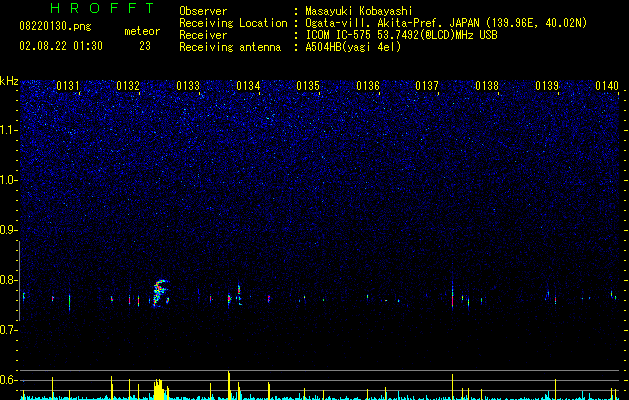Image resolution: width=629 pixels, height=400 pixels.
Task: Click the Observer field label
Action: point(203,11)
